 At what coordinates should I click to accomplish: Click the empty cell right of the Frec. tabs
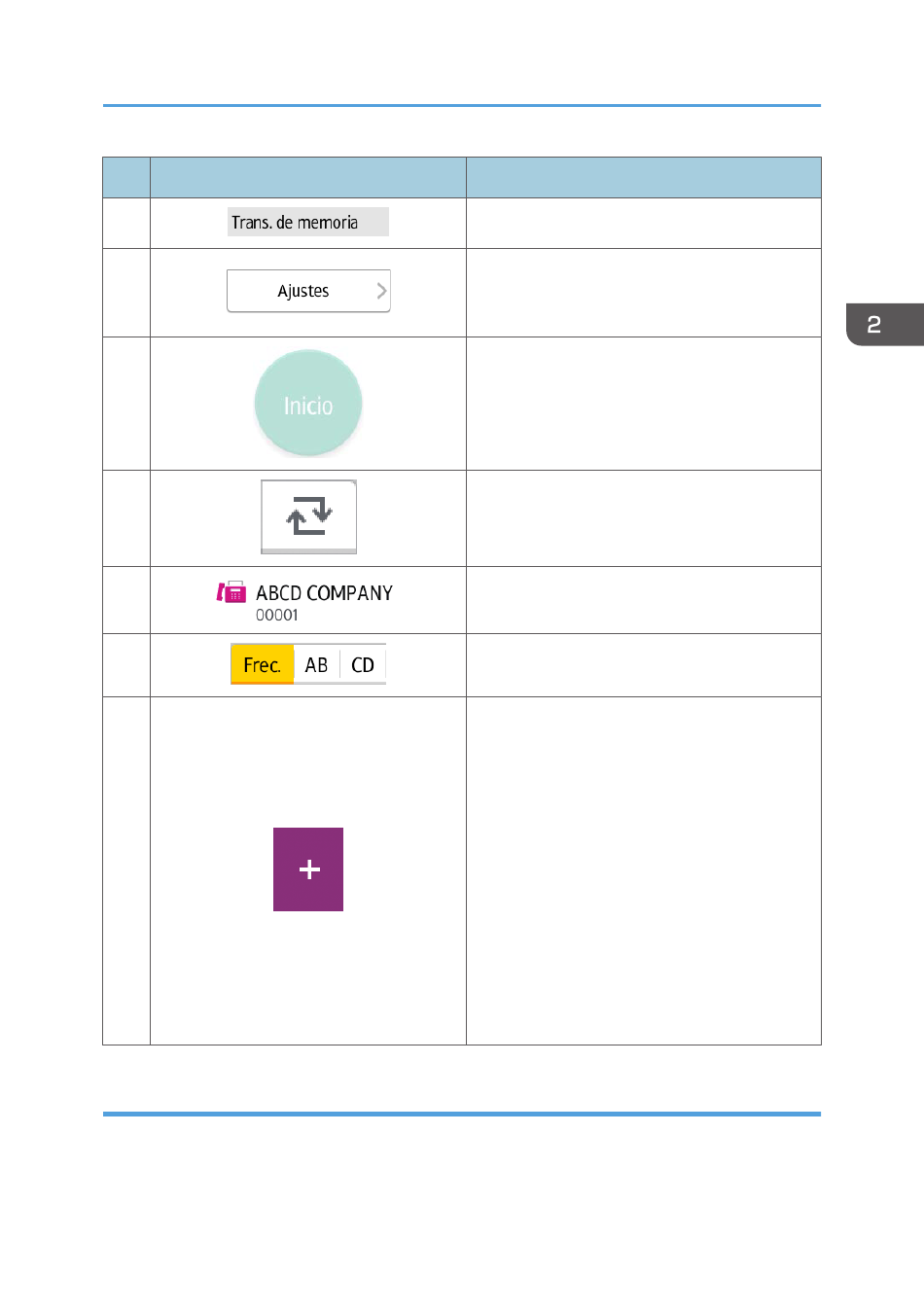click(x=644, y=665)
